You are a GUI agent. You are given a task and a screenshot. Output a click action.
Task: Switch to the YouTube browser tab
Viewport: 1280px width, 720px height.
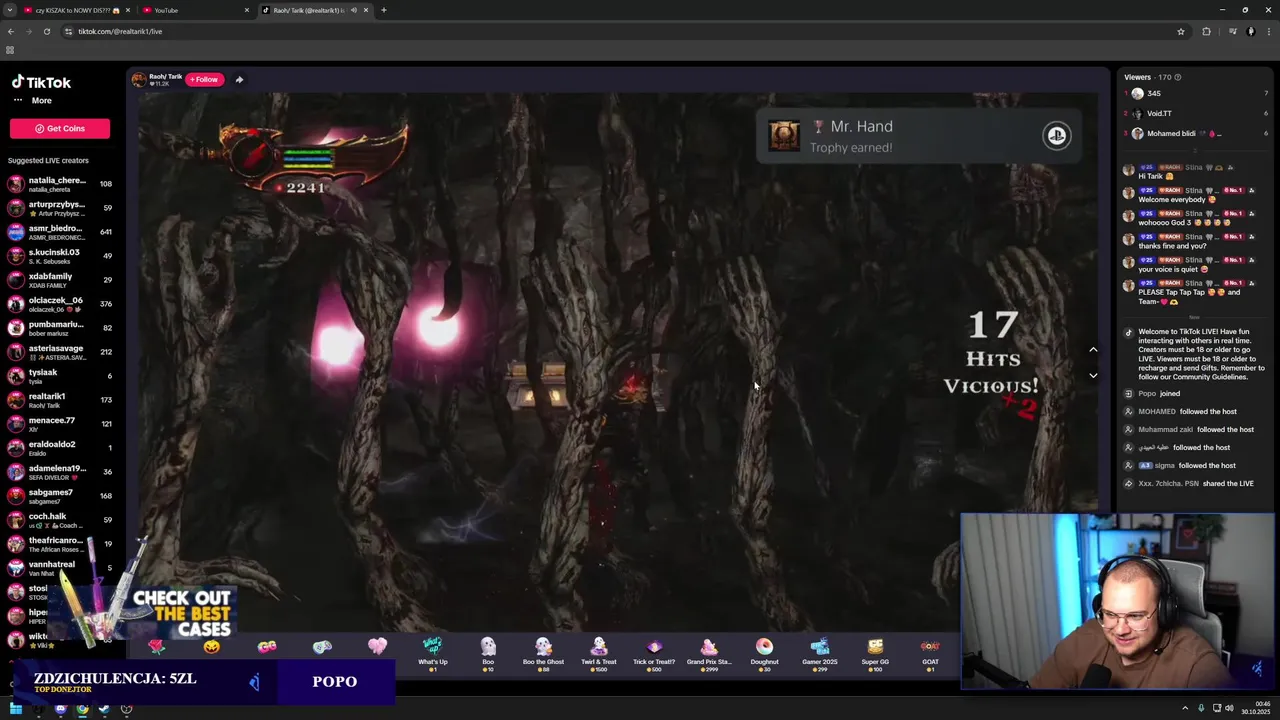tap(195, 10)
